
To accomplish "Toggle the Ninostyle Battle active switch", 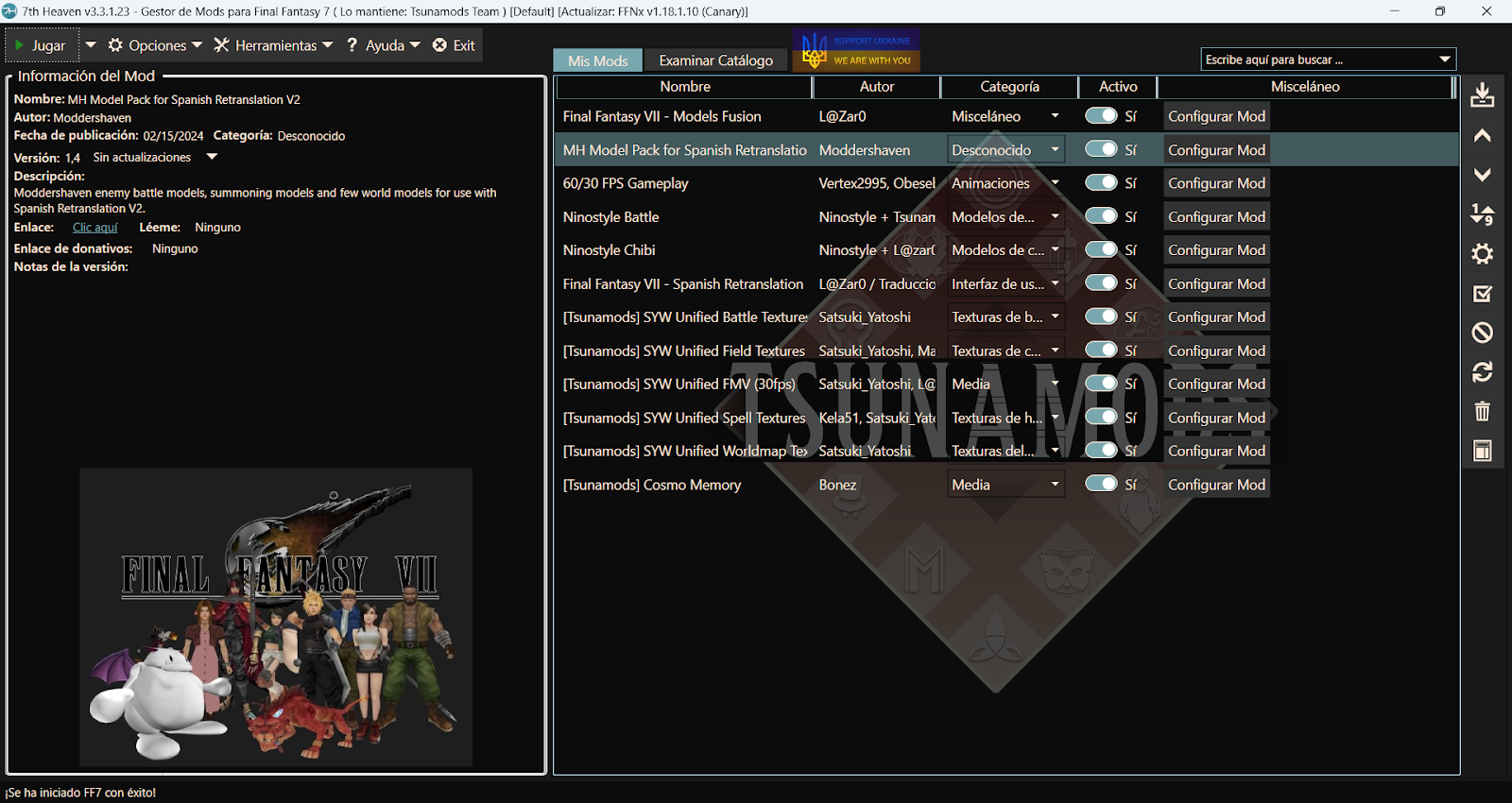I will click(1101, 215).
